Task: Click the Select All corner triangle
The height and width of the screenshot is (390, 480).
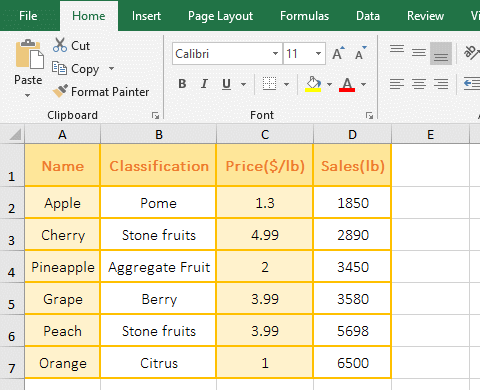Action: click(x=15, y=134)
